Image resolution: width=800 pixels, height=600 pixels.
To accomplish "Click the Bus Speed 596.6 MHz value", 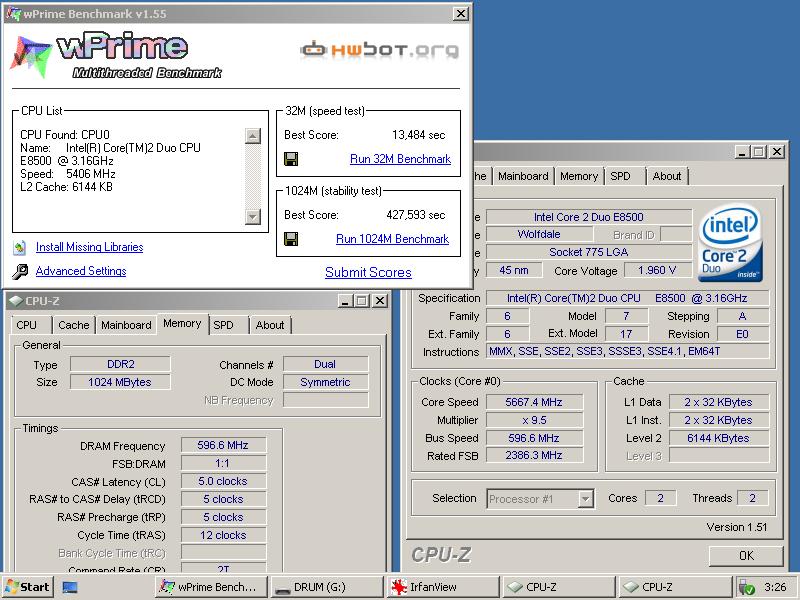I will (x=534, y=438).
